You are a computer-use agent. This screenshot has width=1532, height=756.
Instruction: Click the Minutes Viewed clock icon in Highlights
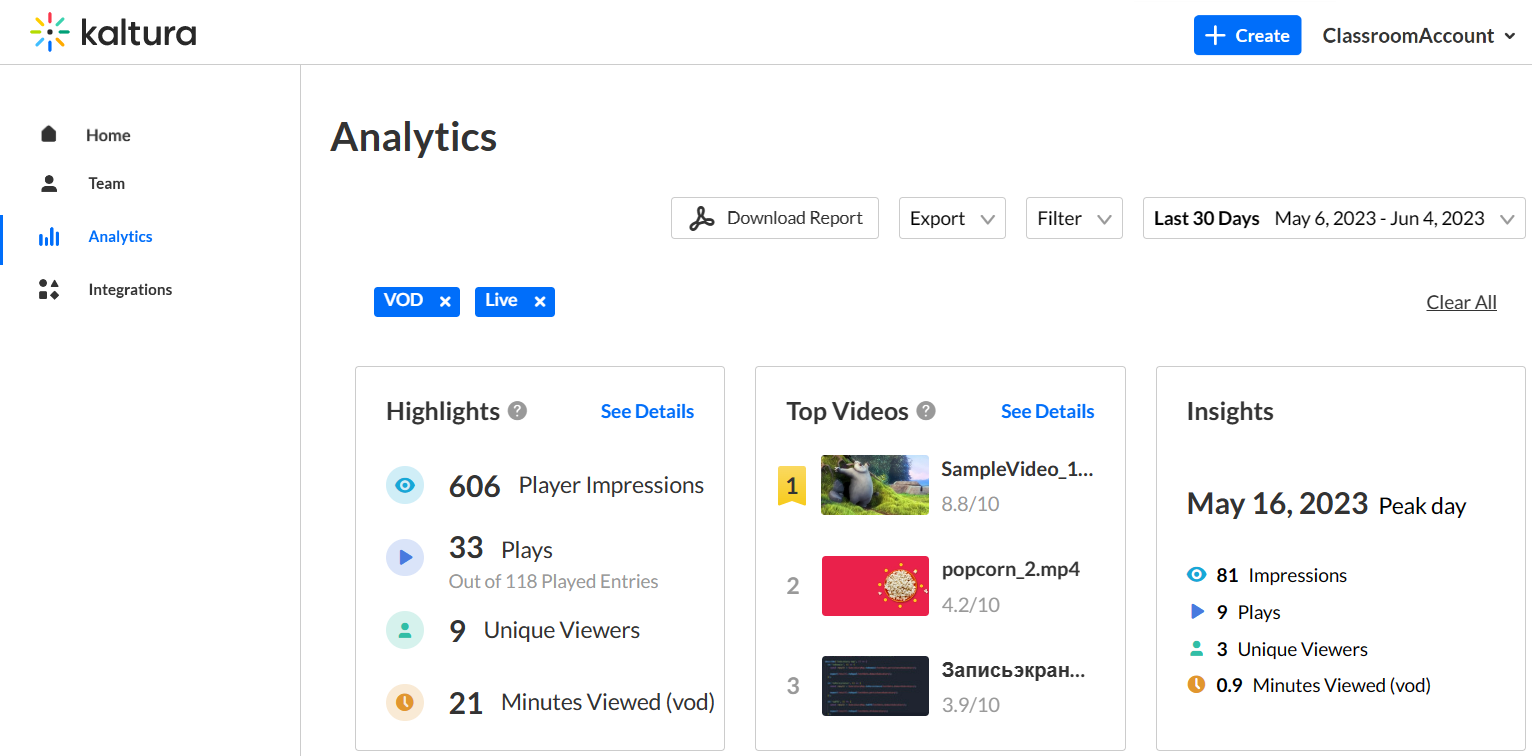[x=405, y=703]
